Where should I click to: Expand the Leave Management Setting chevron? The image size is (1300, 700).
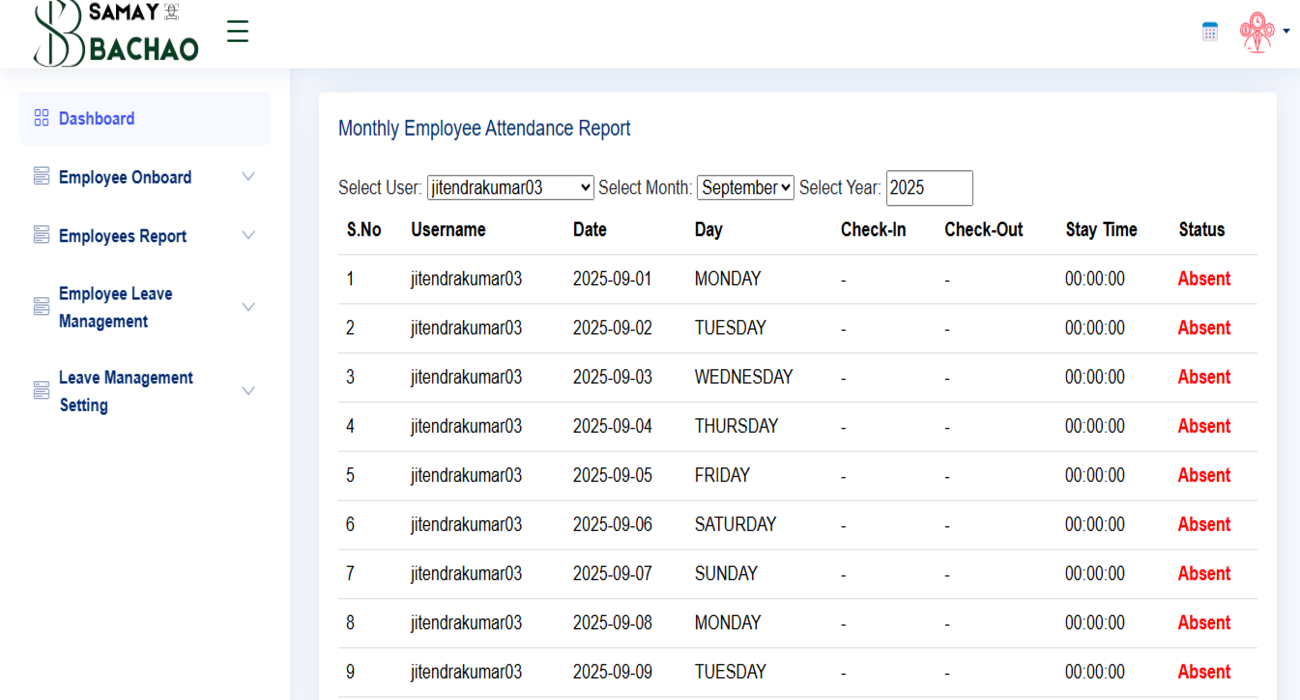pyautogui.click(x=248, y=390)
